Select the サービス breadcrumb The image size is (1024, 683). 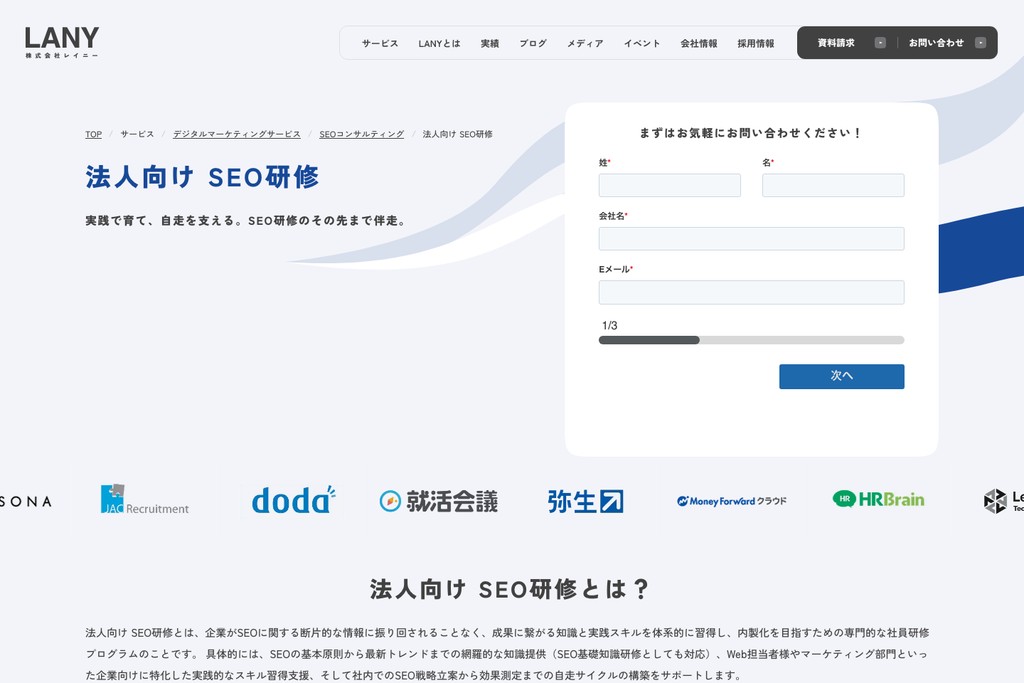(x=137, y=134)
